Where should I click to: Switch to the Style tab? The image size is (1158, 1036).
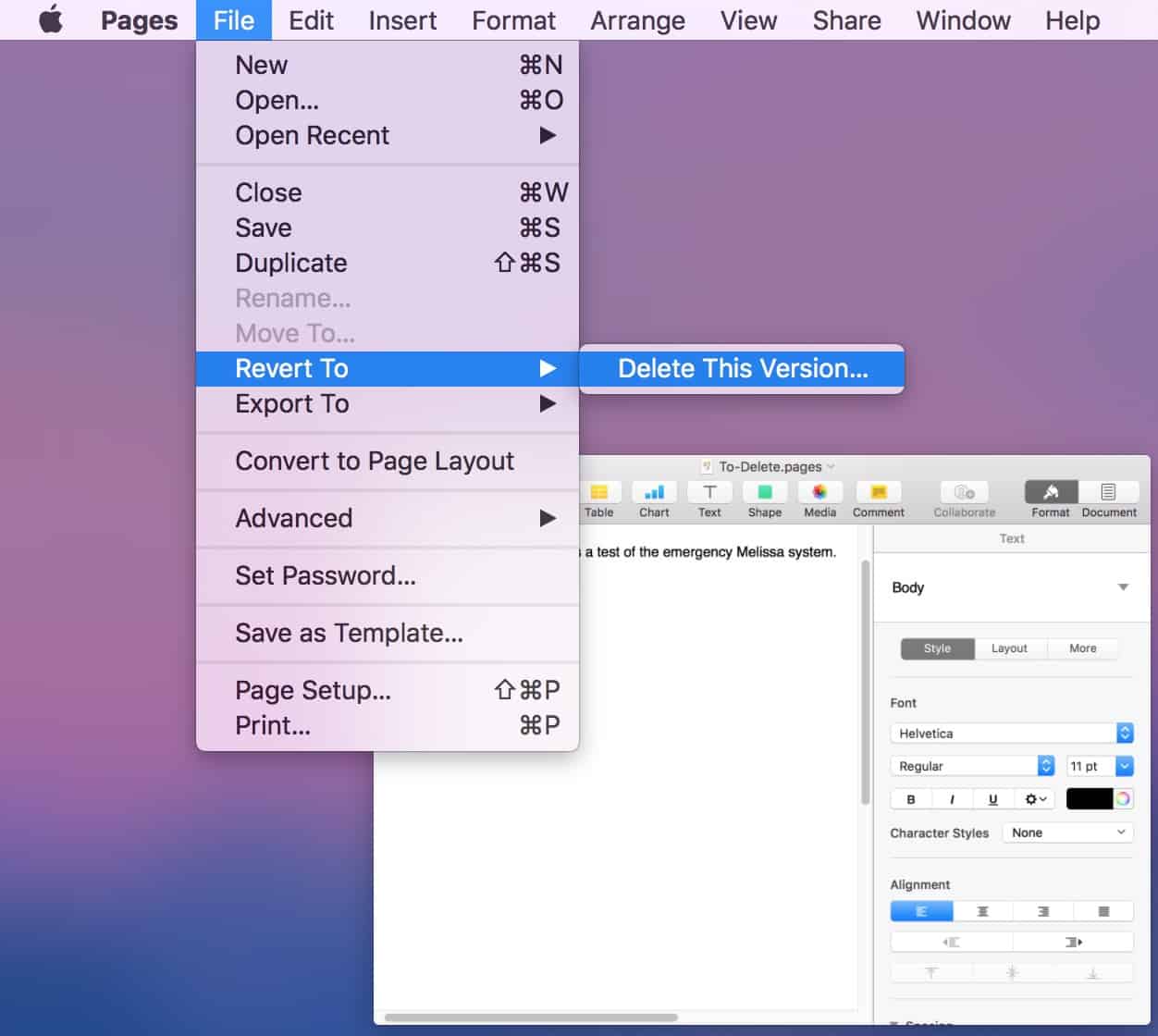(937, 648)
